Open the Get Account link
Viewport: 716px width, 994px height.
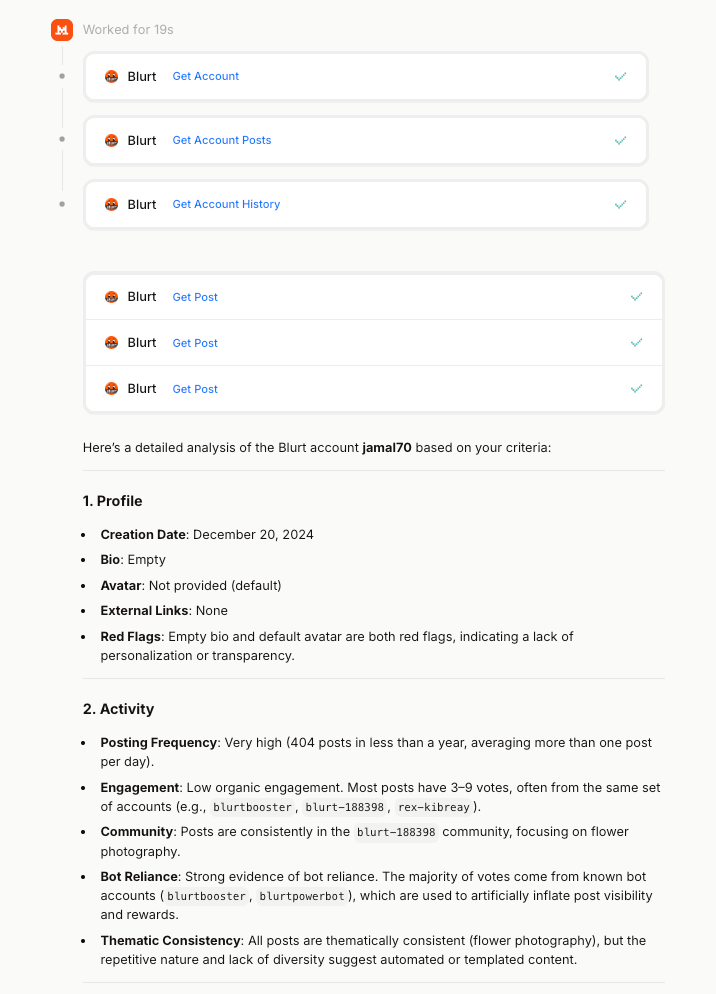tap(205, 76)
